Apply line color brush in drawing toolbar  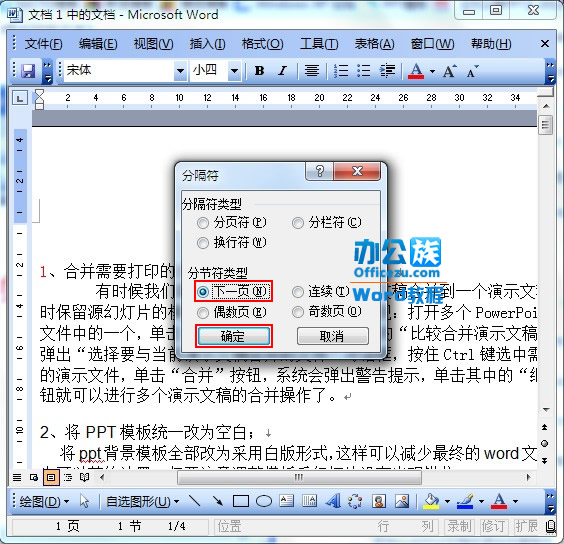click(x=465, y=501)
